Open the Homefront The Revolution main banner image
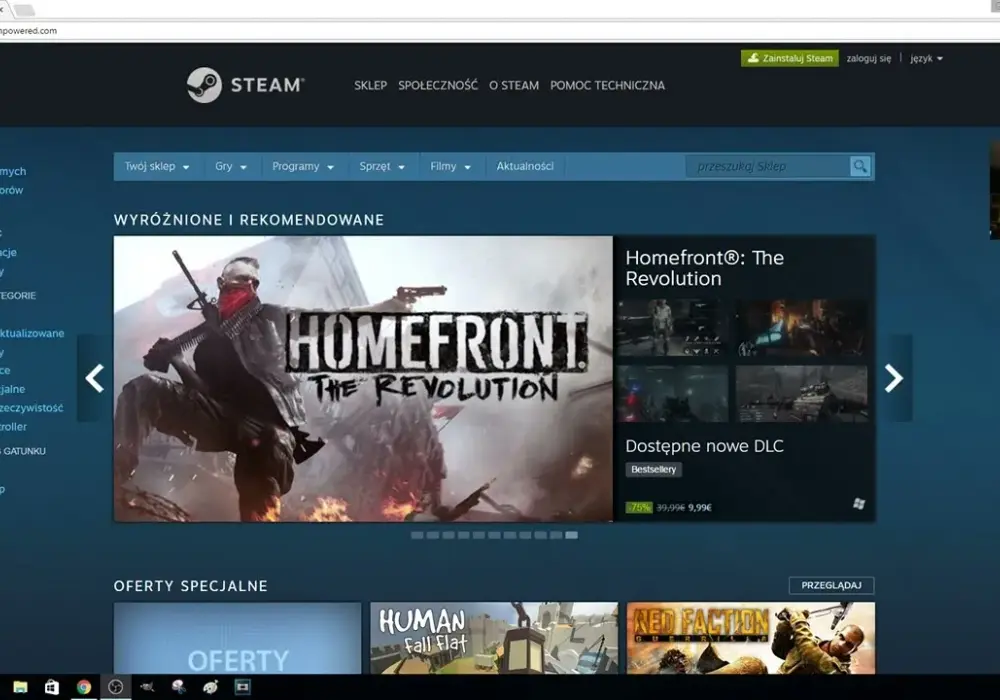 pyautogui.click(x=363, y=379)
